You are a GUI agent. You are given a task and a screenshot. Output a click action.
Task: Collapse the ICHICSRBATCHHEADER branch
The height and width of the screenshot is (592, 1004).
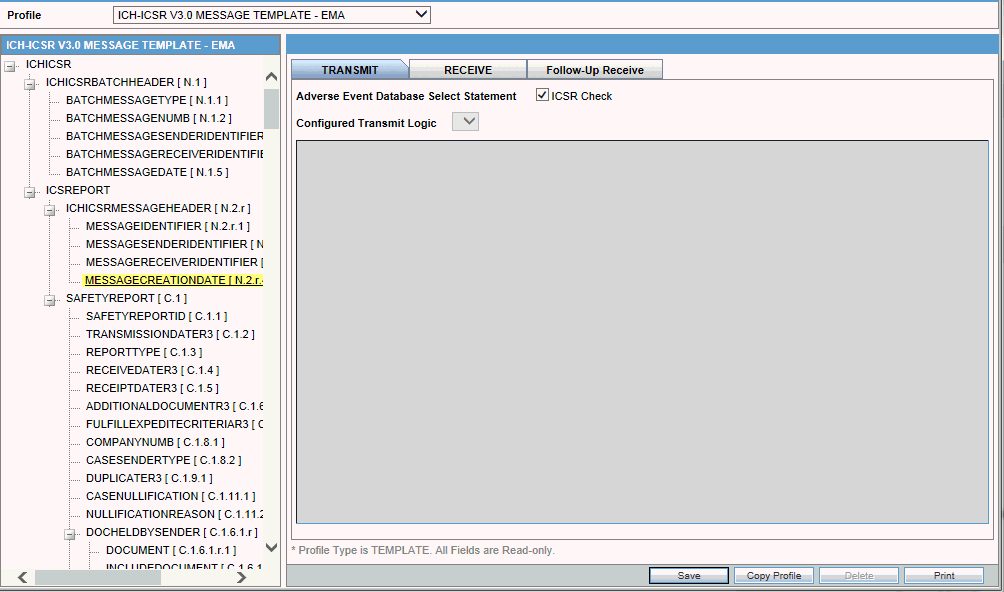point(31,82)
